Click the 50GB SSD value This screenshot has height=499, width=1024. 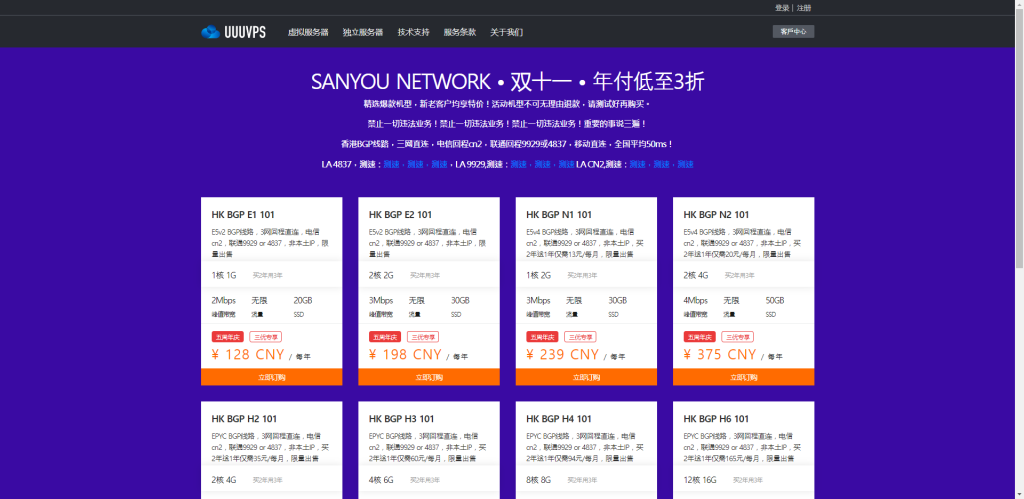[775, 301]
